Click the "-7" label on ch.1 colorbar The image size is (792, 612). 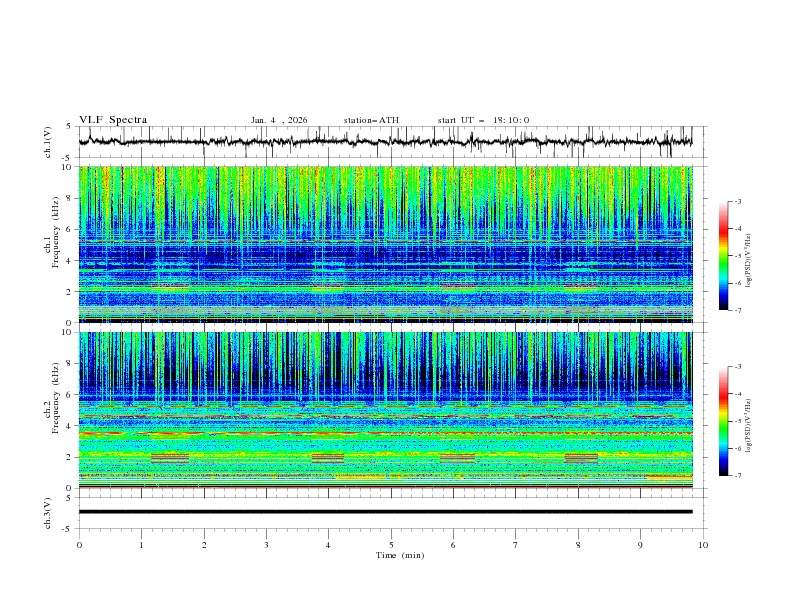pyautogui.click(x=737, y=310)
